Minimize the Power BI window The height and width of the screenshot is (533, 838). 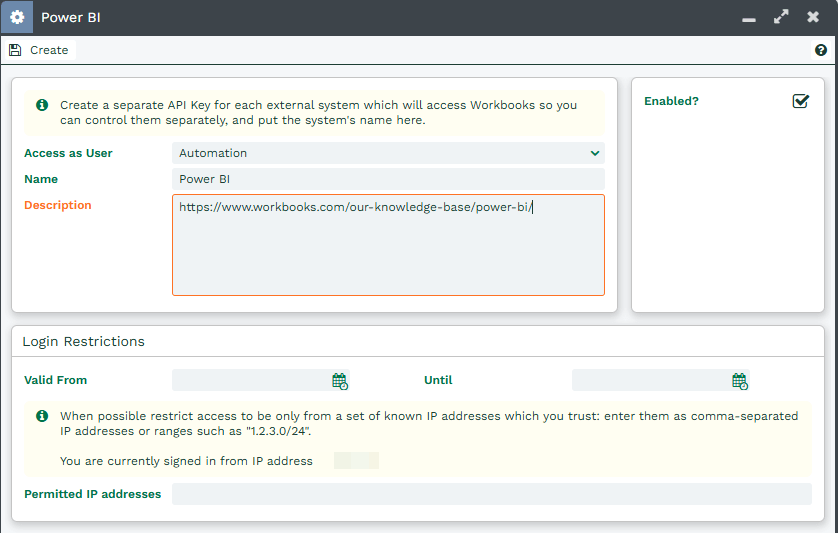(749, 18)
